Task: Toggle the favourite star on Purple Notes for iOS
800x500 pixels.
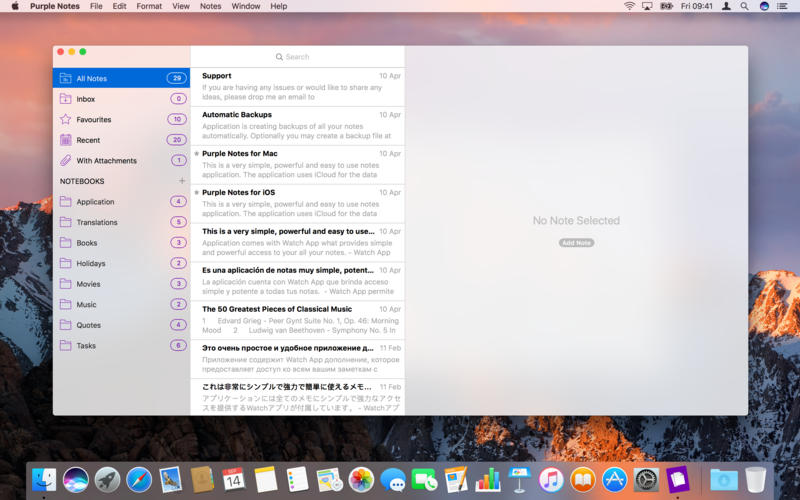Action: coord(196,192)
